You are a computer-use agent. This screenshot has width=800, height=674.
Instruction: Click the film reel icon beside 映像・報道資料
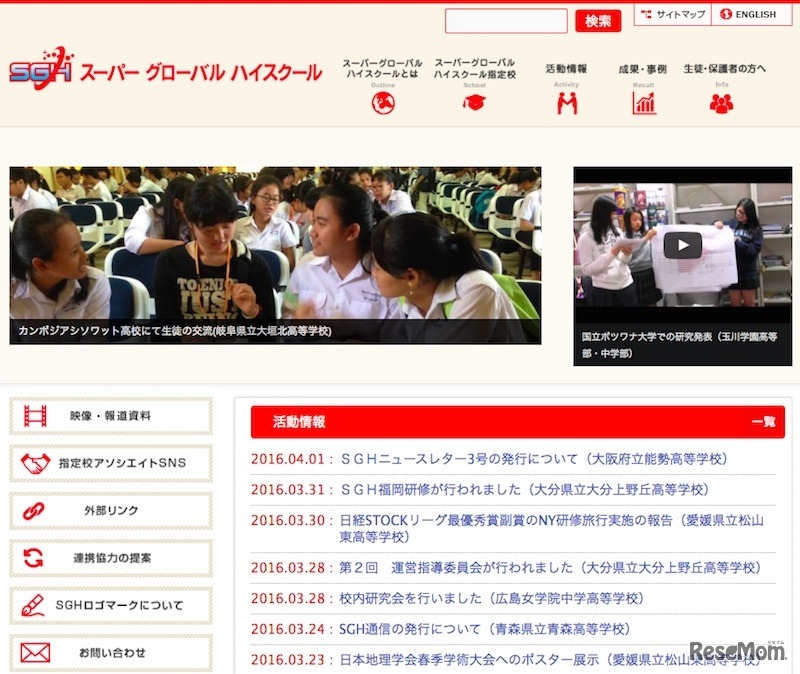tap(36, 415)
